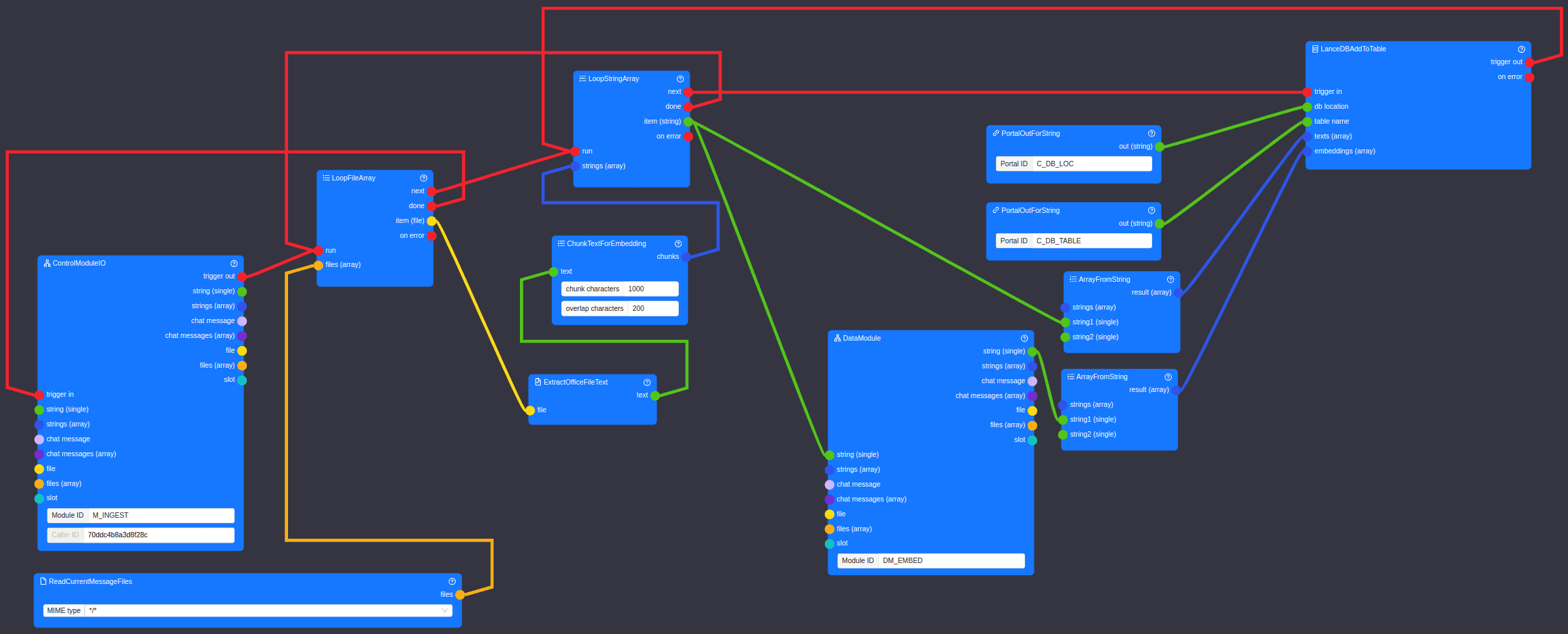The height and width of the screenshot is (634, 1568).
Task: Click LanceDBAddToTable embeddings (array) port
Action: [1308, 152]
